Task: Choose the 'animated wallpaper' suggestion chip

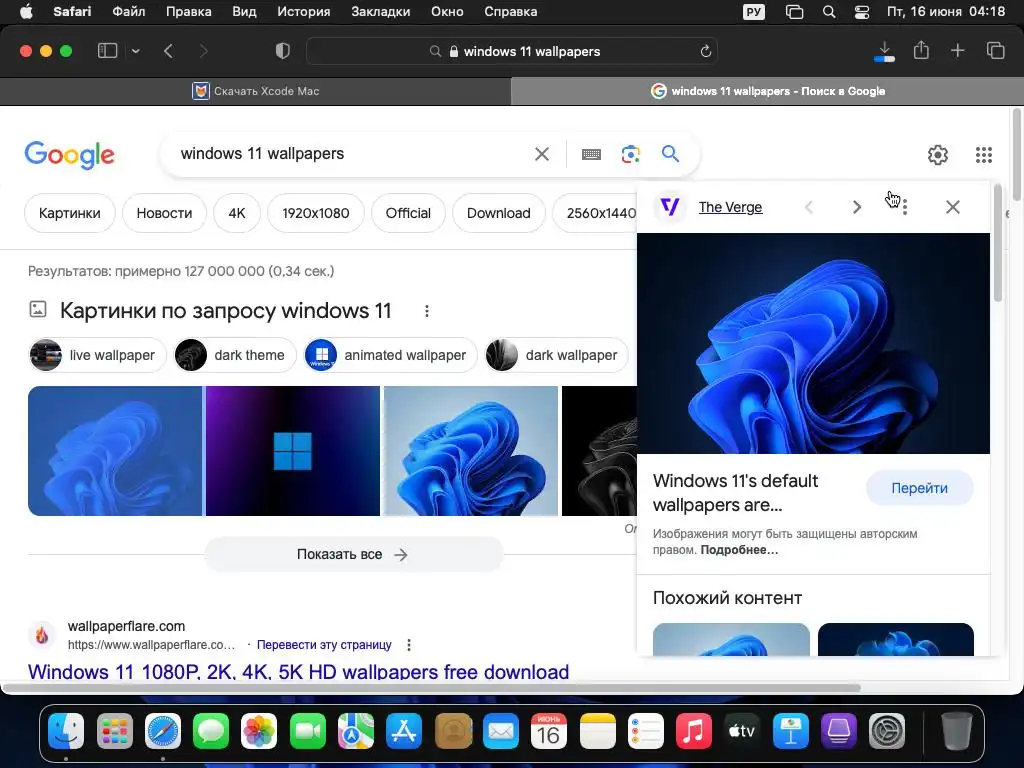Action: click(391, 355)
